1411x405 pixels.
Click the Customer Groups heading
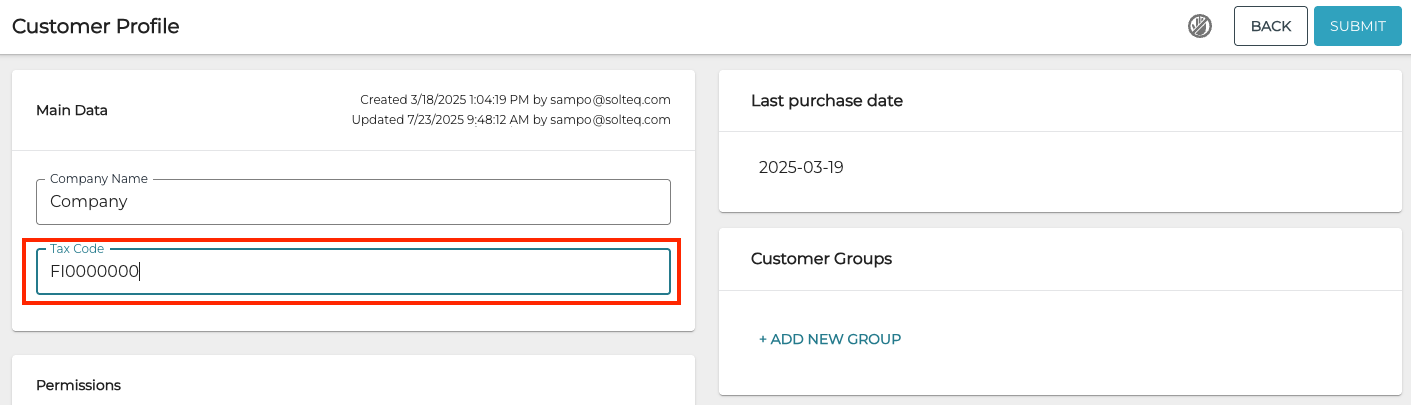pos(821,259)
